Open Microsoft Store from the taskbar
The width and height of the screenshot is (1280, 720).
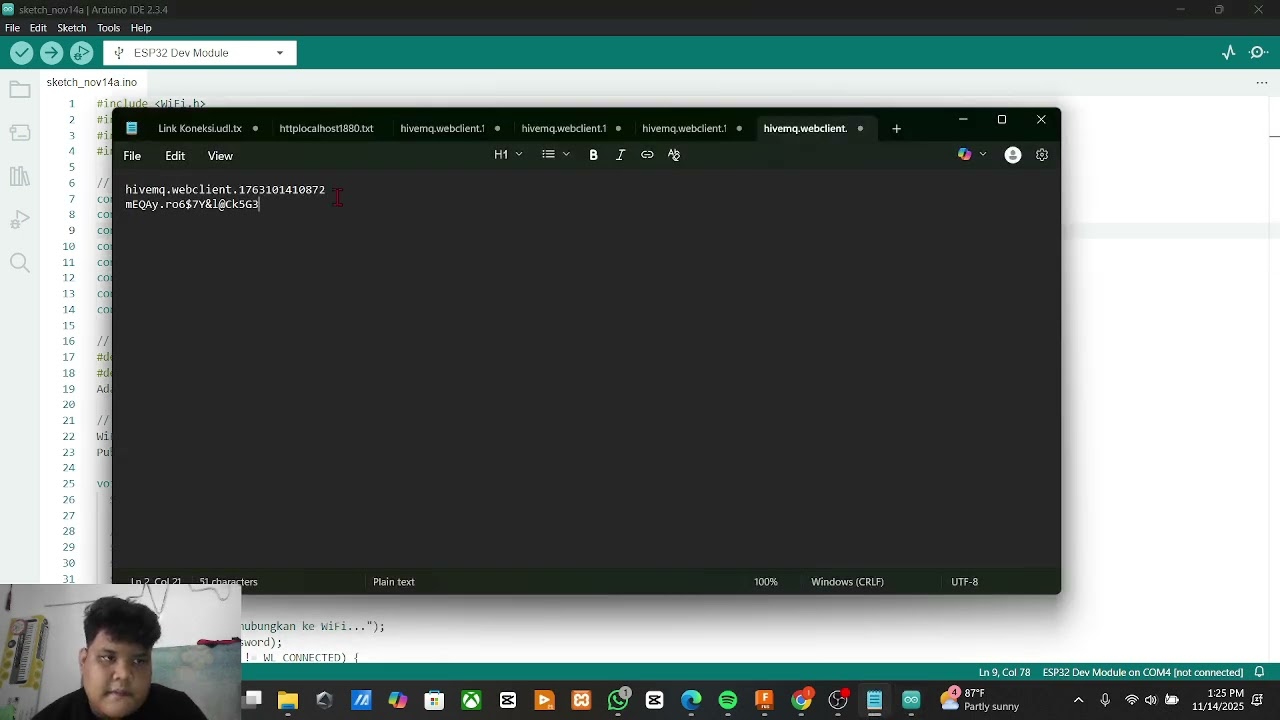tap(434, 700)
